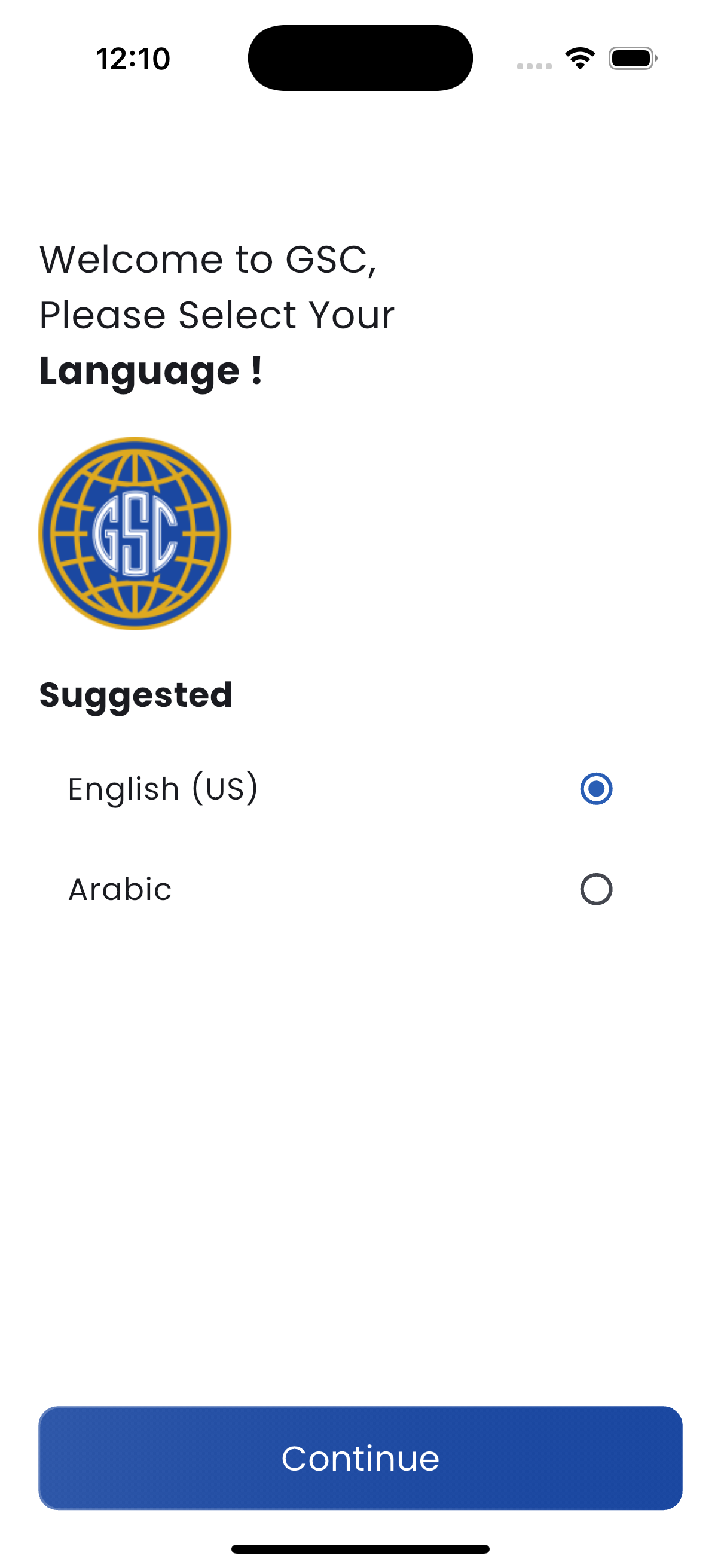The height and width of the screenshot is (1568, 721).
Task: Tap the exclamation mark after Language
Action: (256, 370)
